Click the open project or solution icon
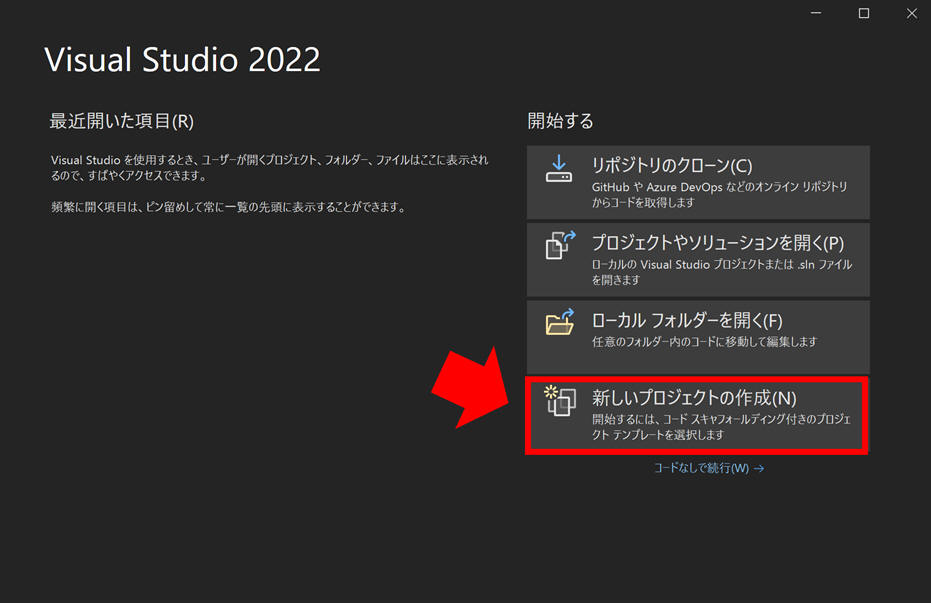This screenshot has width=931, height=603. pos(560,245)
